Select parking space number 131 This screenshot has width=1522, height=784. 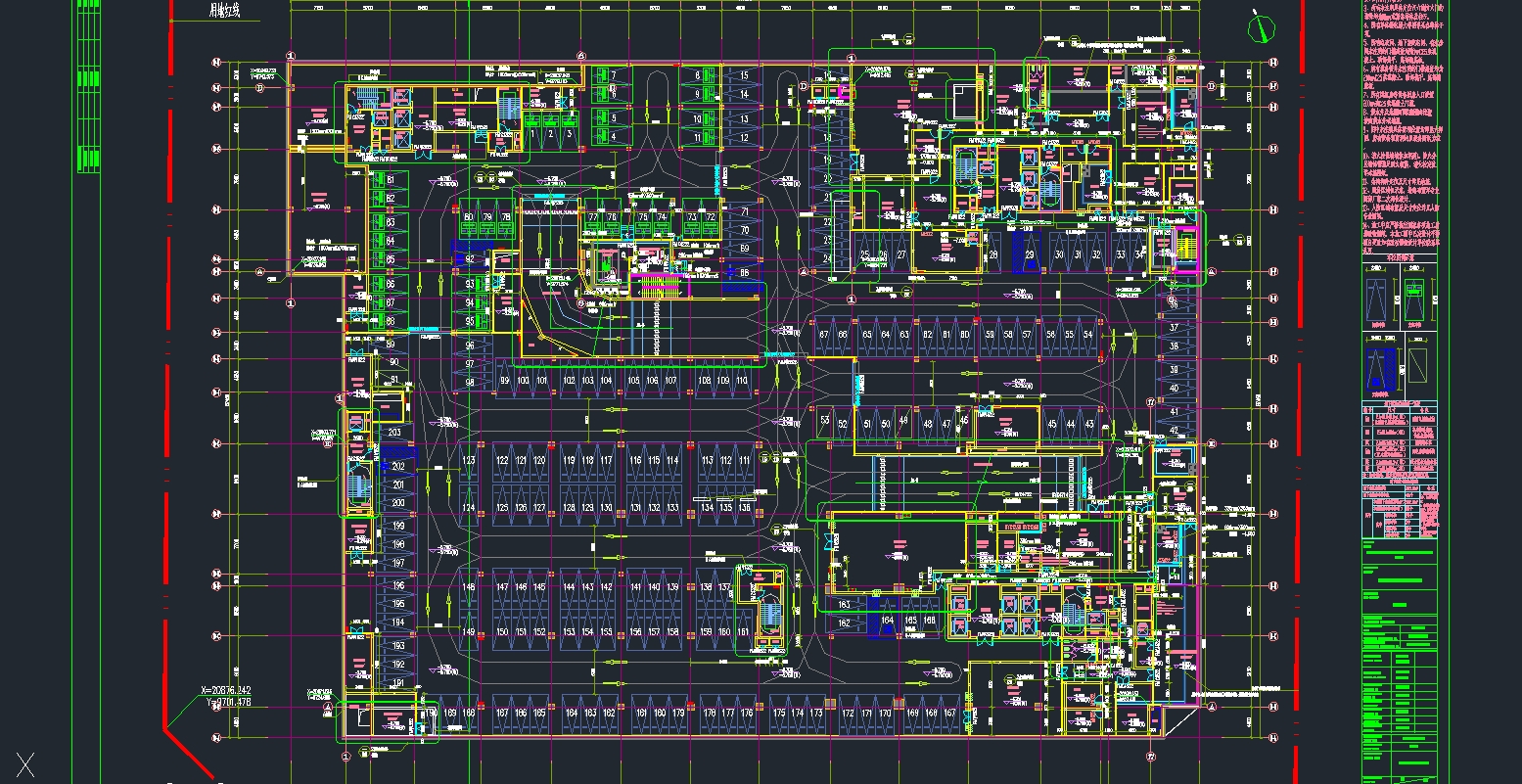click(x=635, y=508)
